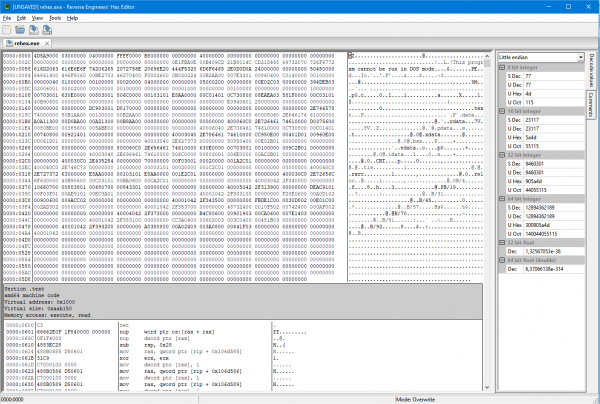Select the rehex.exe document tab
The image size is (600, 404).
26,45
